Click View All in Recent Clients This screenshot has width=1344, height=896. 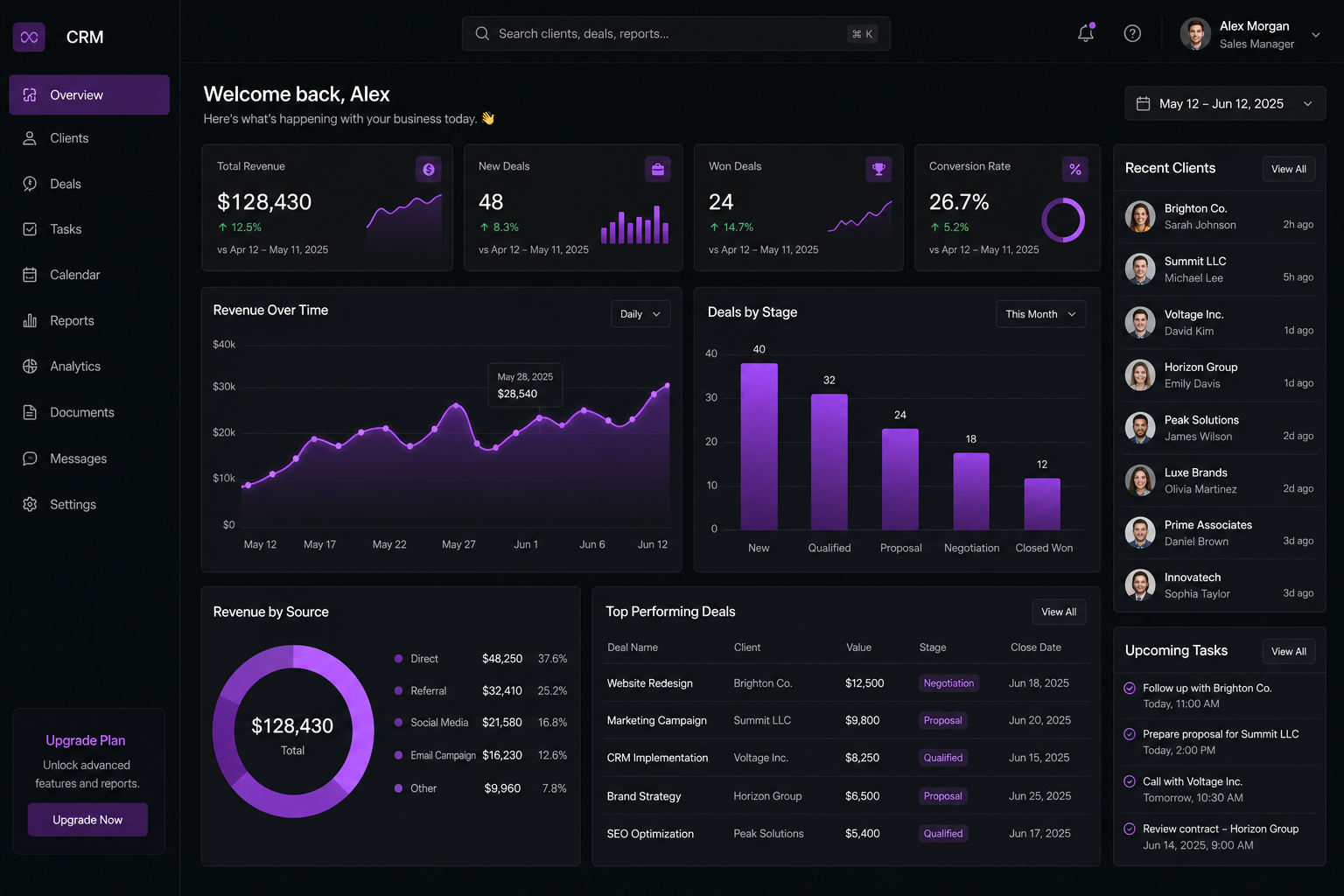pyautogui.click(x=1289, y=169)
